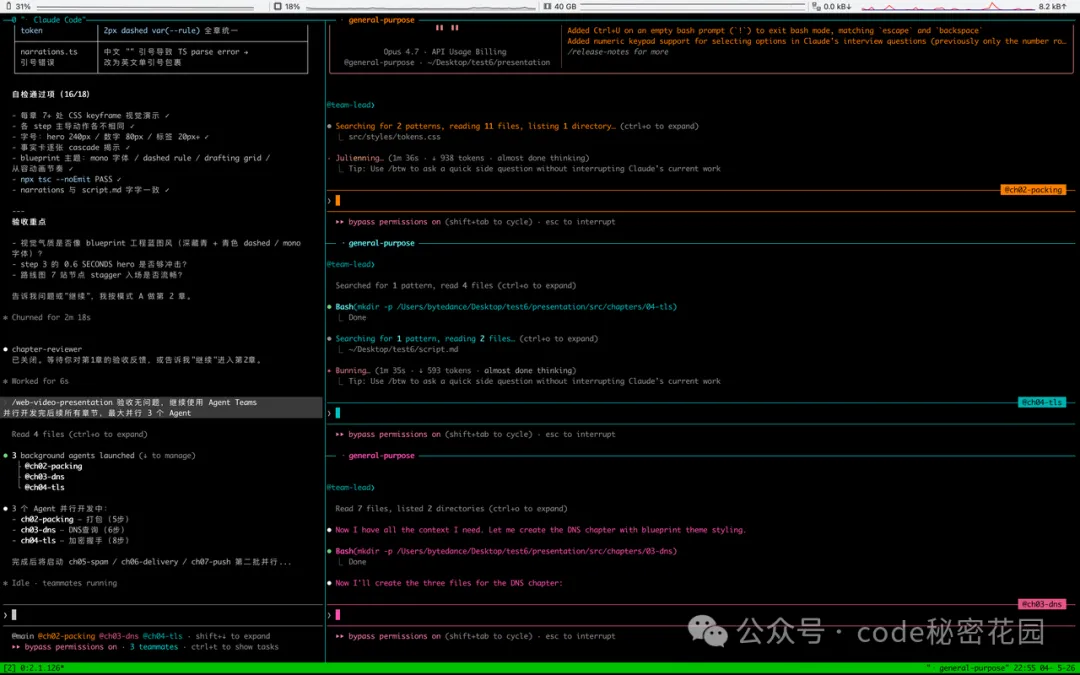Click 'Now I have all the context I need' line

[x=541, y=530]
